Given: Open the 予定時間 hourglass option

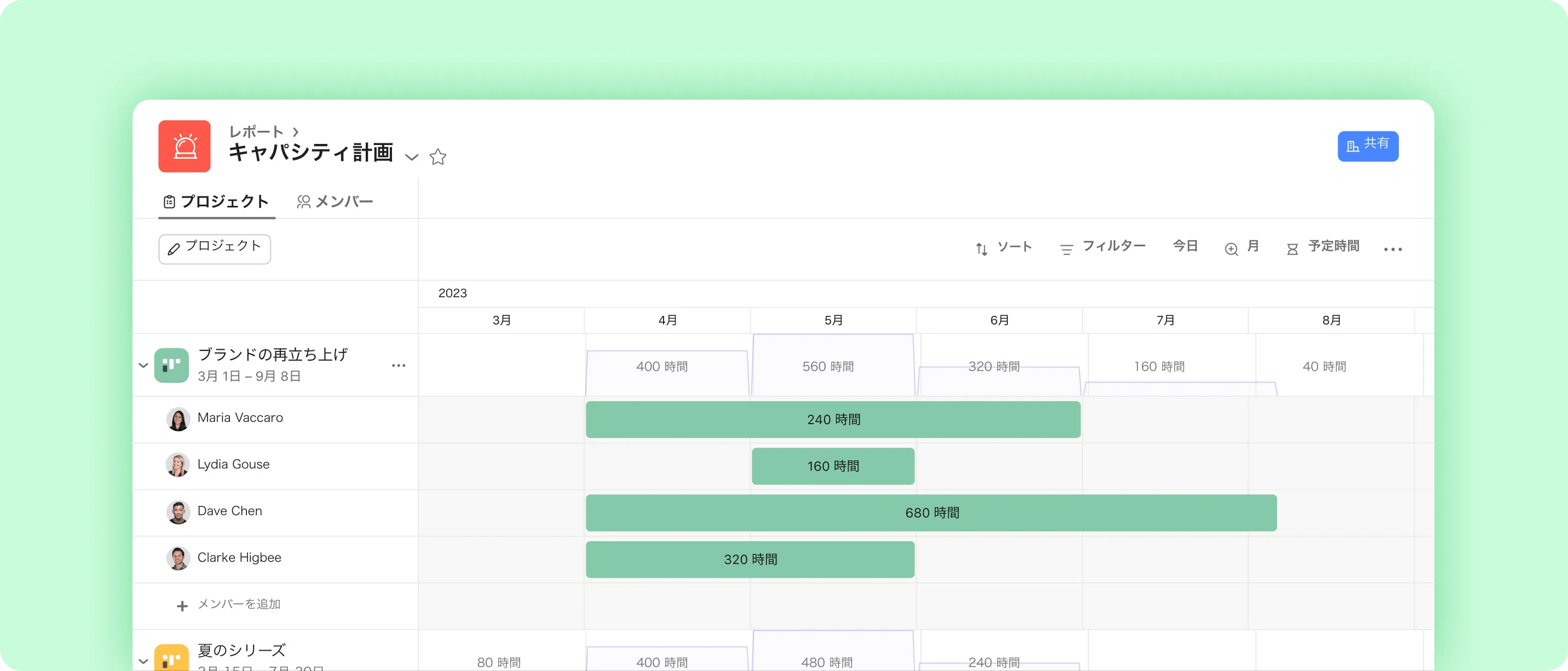Looking at the screenshot, I should tap(1323, 247).
